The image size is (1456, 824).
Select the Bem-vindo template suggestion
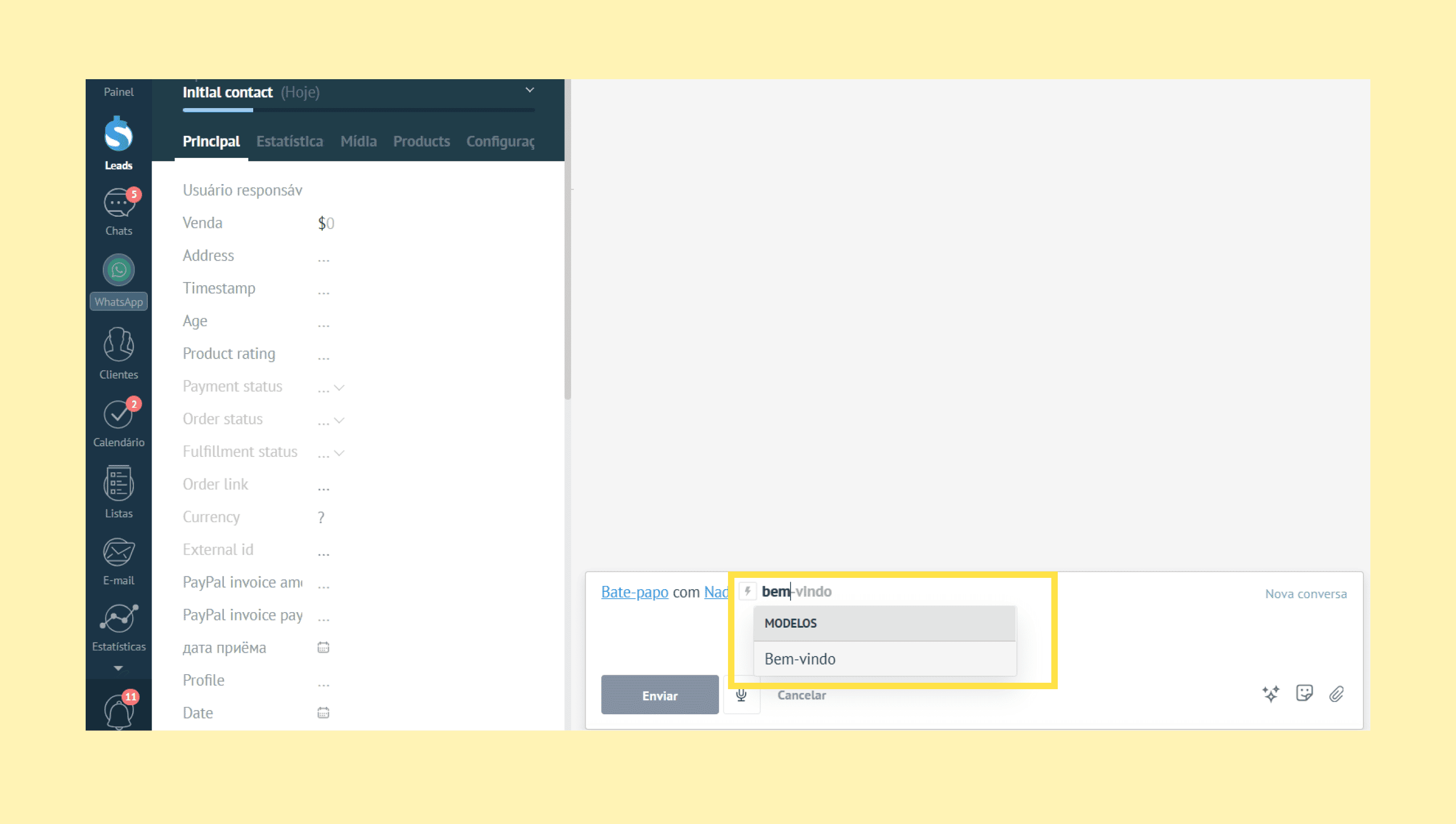coord(799,659)
